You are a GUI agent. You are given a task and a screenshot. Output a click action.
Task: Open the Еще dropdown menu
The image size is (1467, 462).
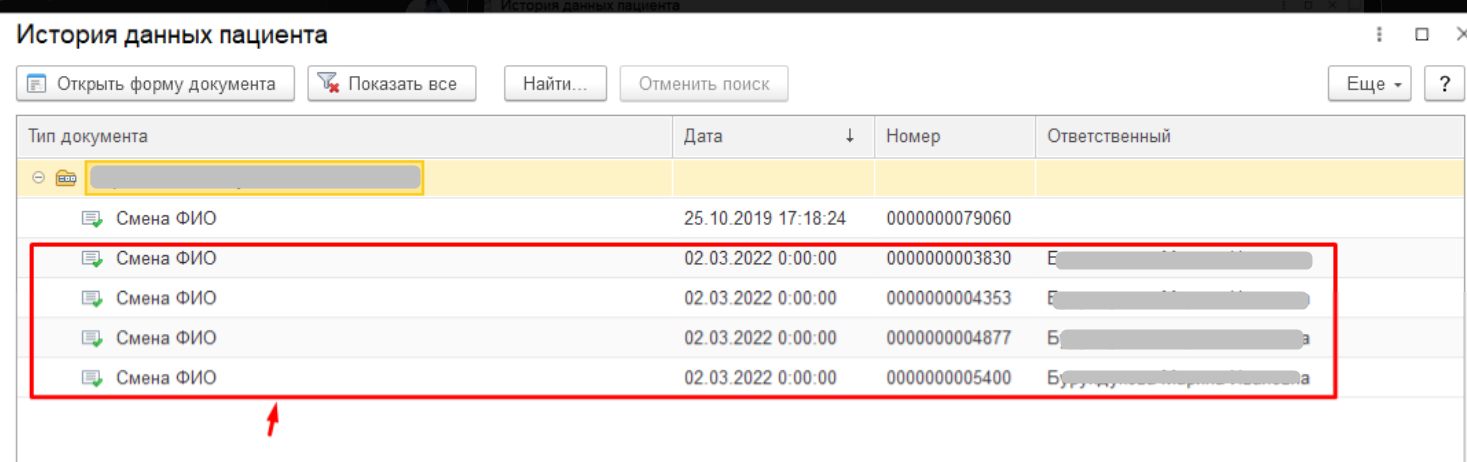[1368, 84]
